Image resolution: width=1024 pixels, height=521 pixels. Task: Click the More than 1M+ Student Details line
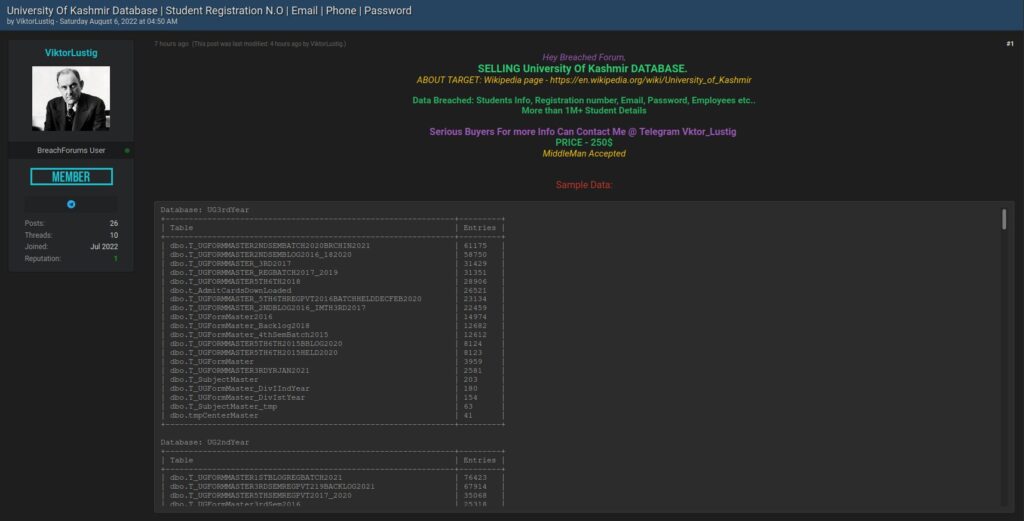click(x=584, y=111)
